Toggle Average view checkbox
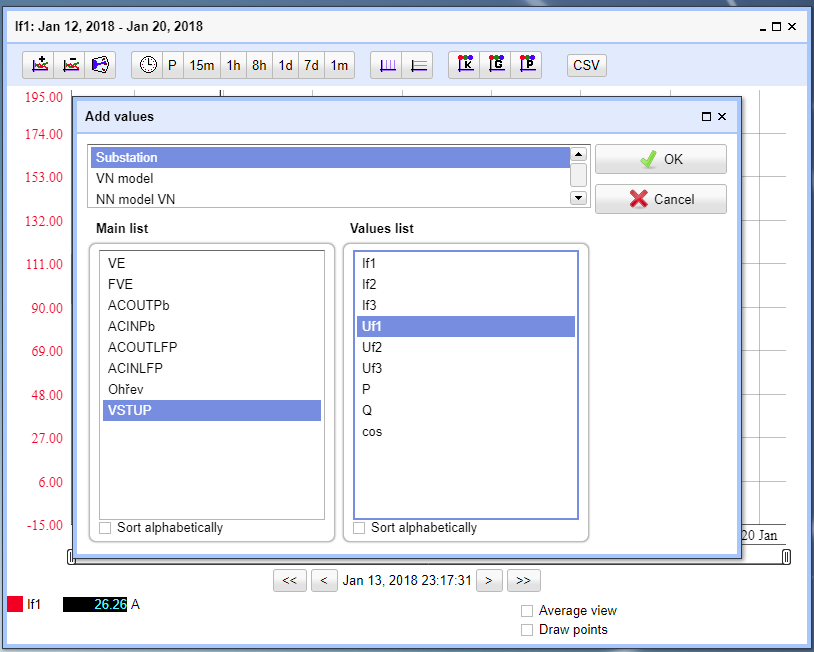814x652 pixels. (527, 610)
